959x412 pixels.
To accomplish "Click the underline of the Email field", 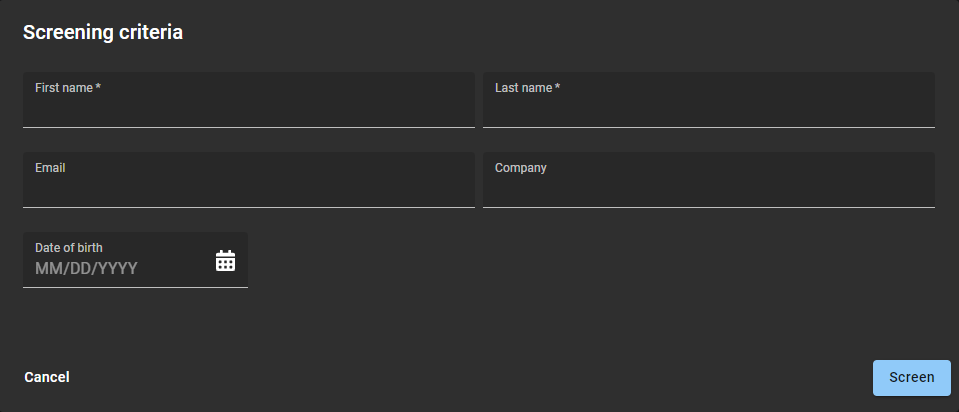I will coord(248,207).
